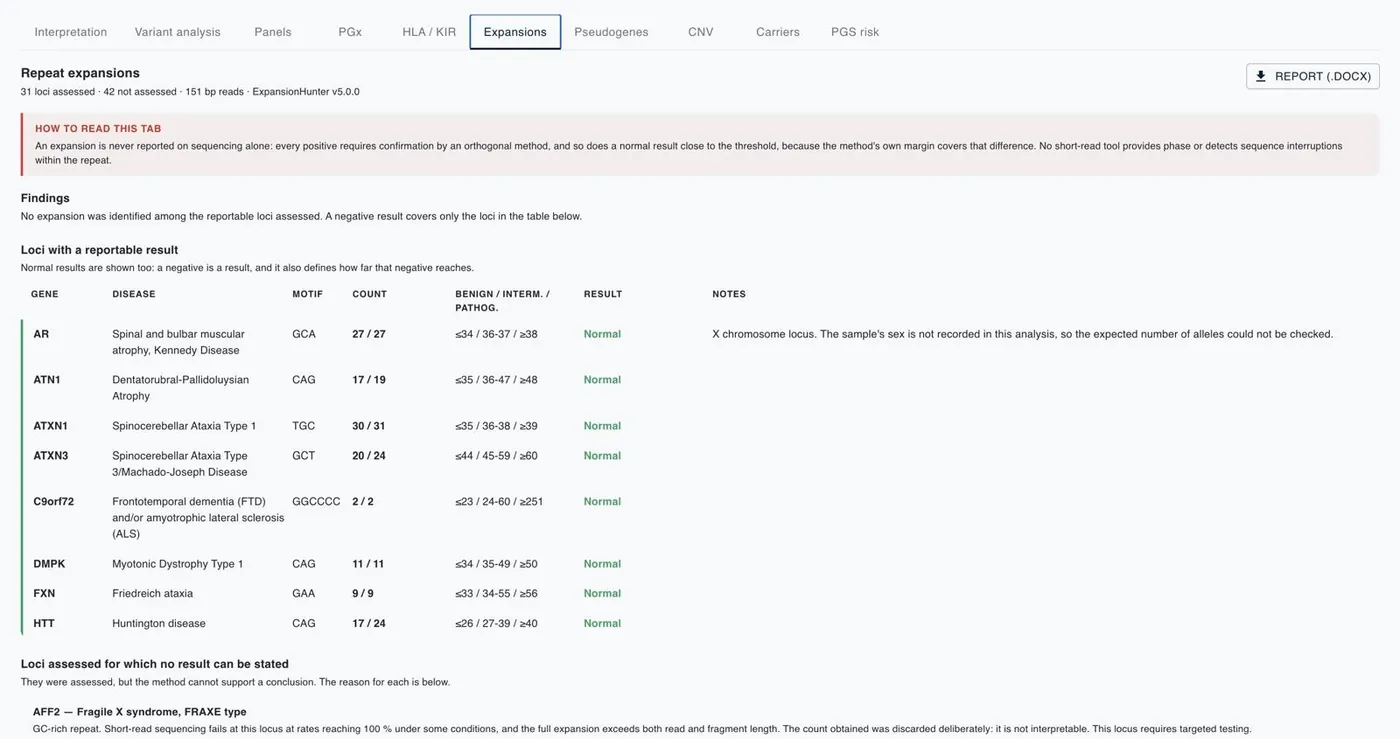Click the AR count value 27 / 27
The image size is (1400, 739).
tap(369, 334)
